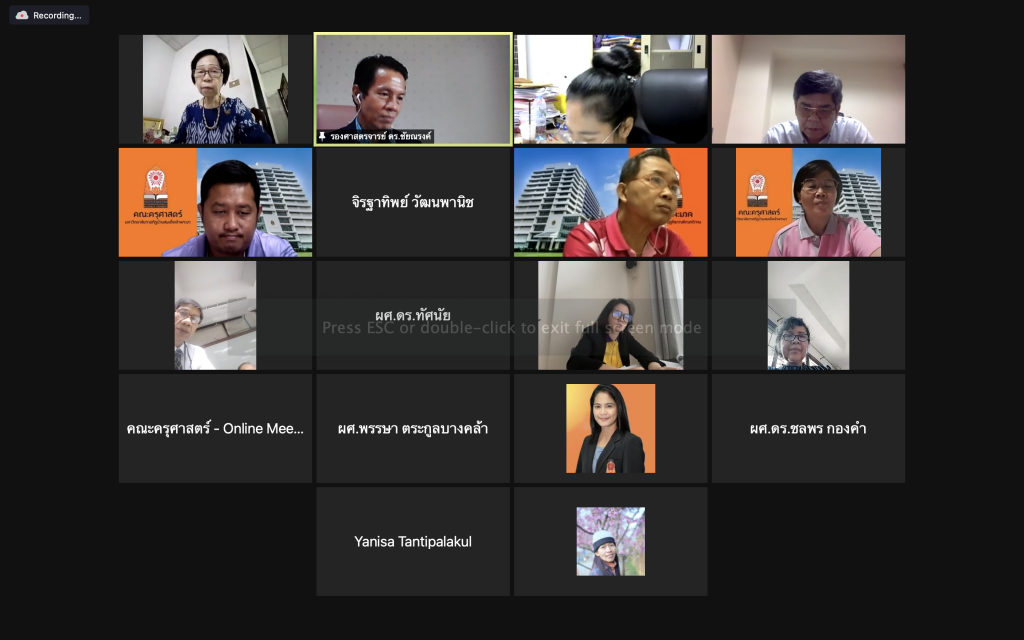1024x640 pixels.
Task: Click the cloud Recording indicator icon
Action: pos(22,15)
